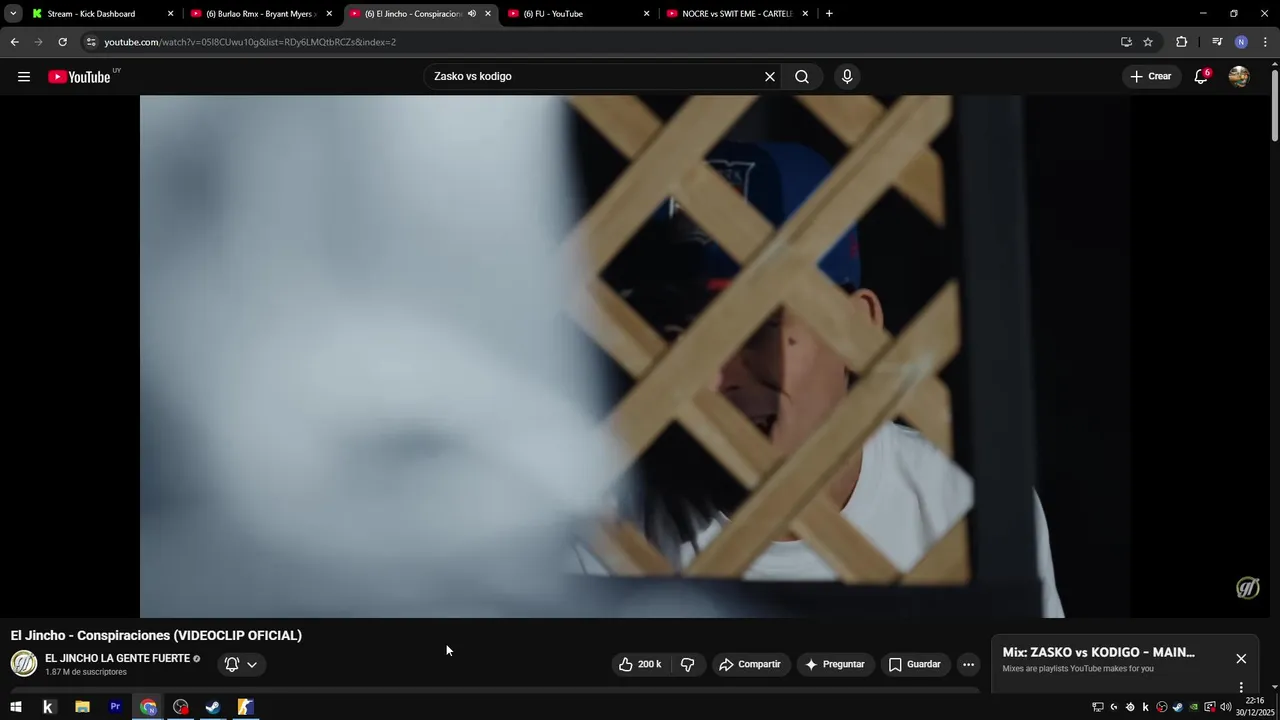Open Chrome three-dot menu

1266,42
